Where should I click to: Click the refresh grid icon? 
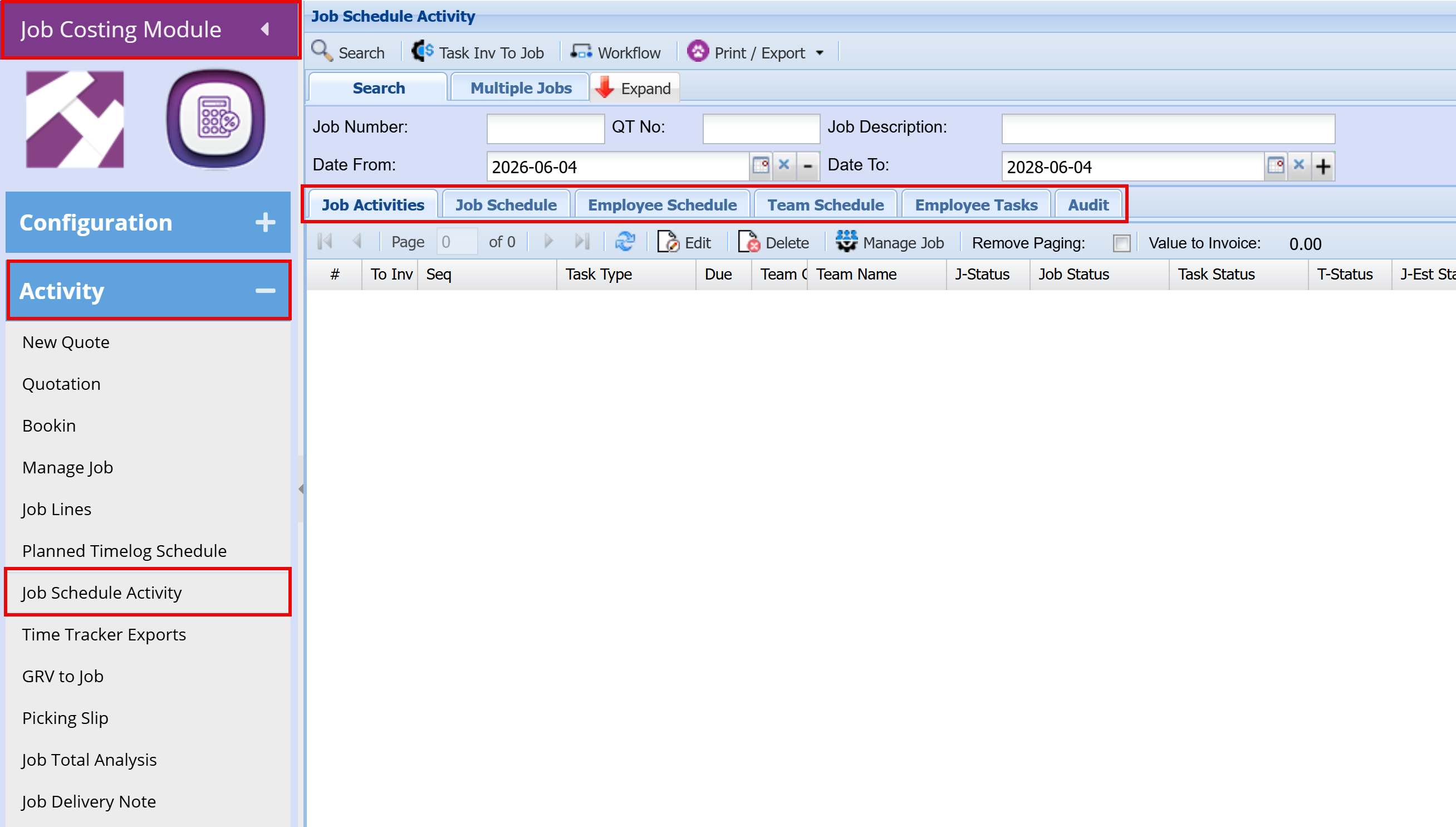tap(625, 242)
